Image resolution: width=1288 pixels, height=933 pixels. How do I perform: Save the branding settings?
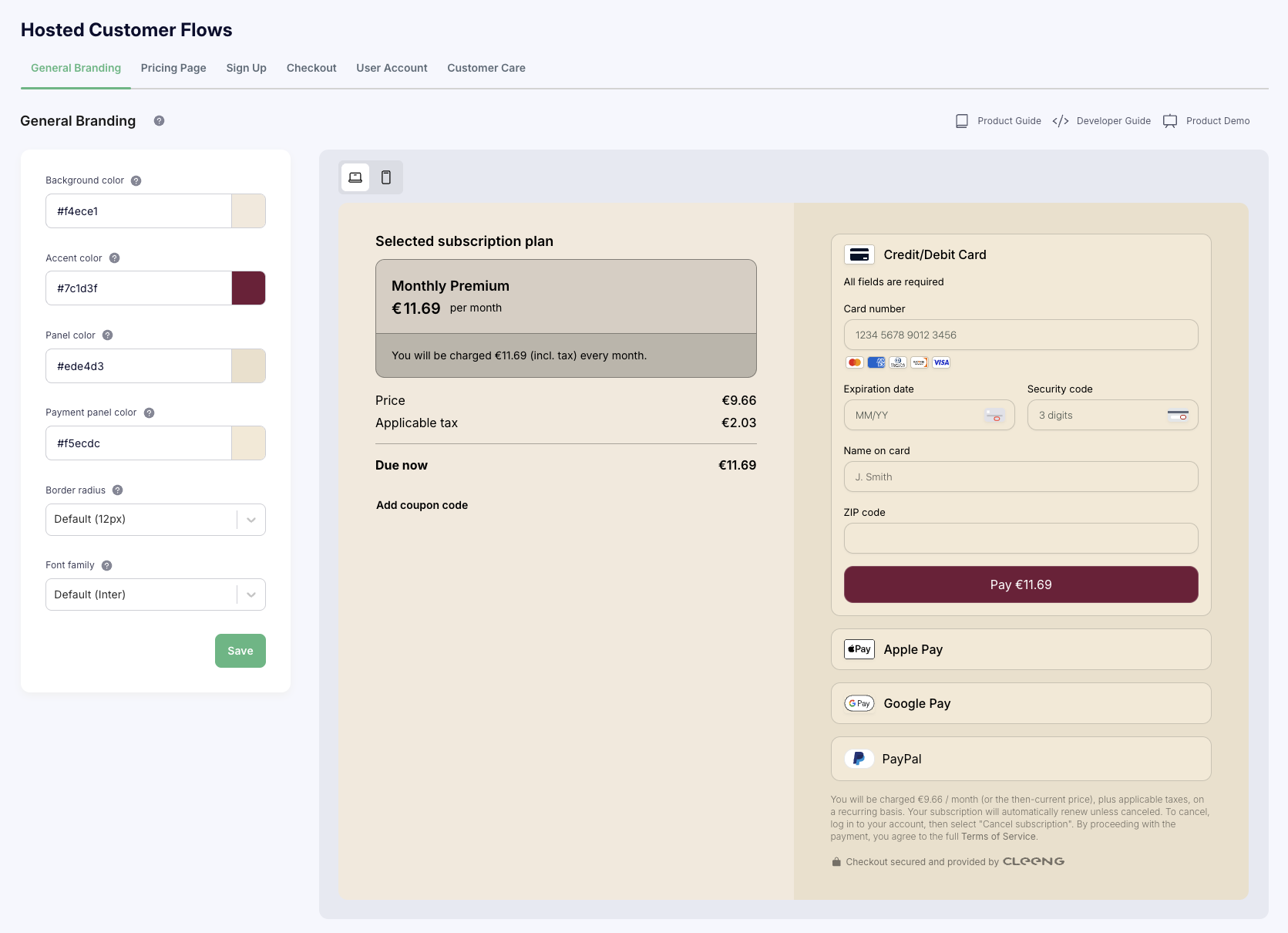240,651
